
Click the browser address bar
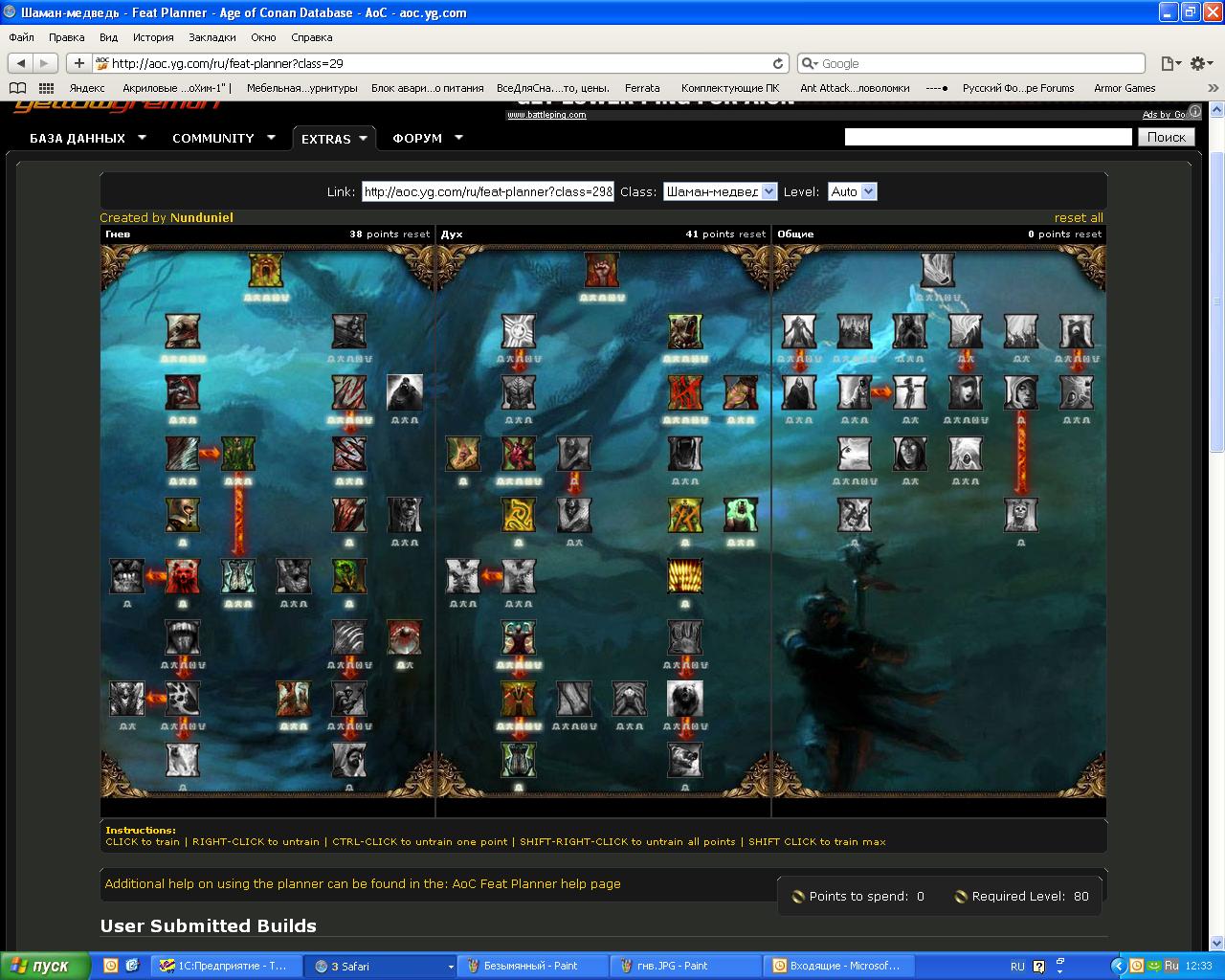[x=440, y=63]
